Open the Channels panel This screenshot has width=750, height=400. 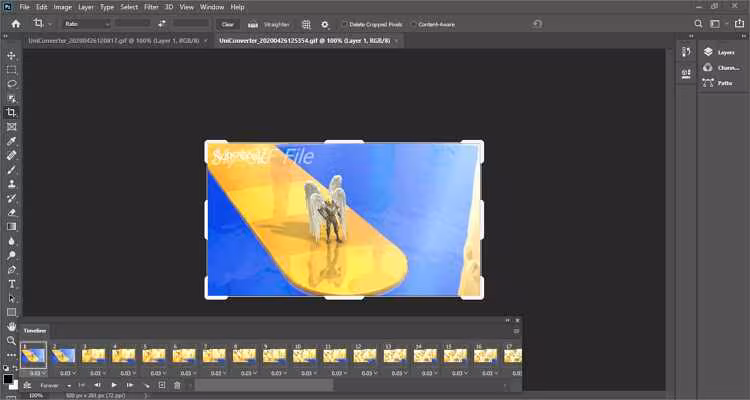pos(721,68)
